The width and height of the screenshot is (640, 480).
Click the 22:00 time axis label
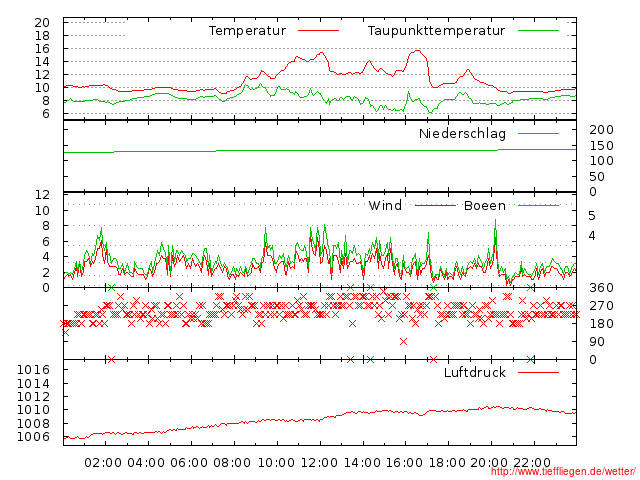(x=532, y=463)
